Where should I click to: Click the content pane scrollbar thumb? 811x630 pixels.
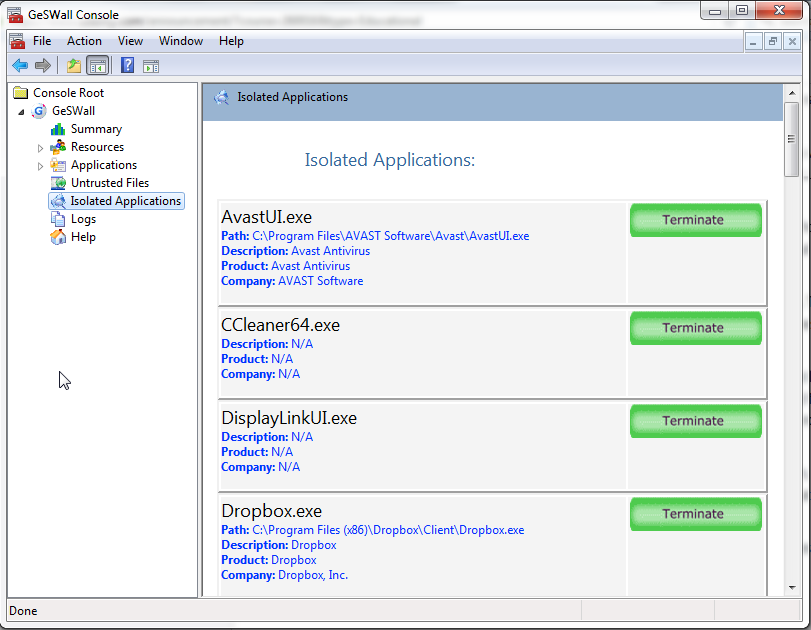pos(791,139)
